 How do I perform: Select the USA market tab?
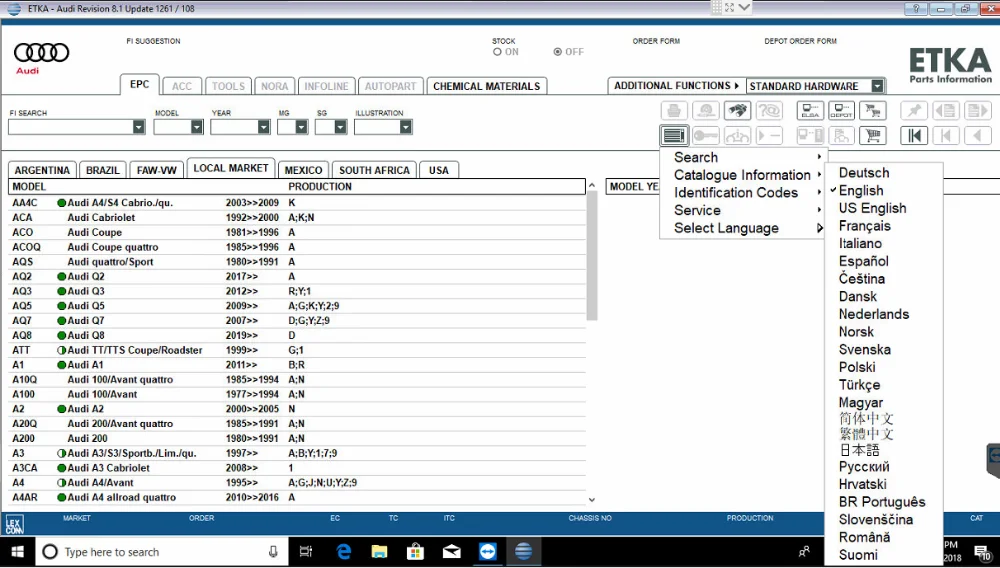(x=439, y=170)
